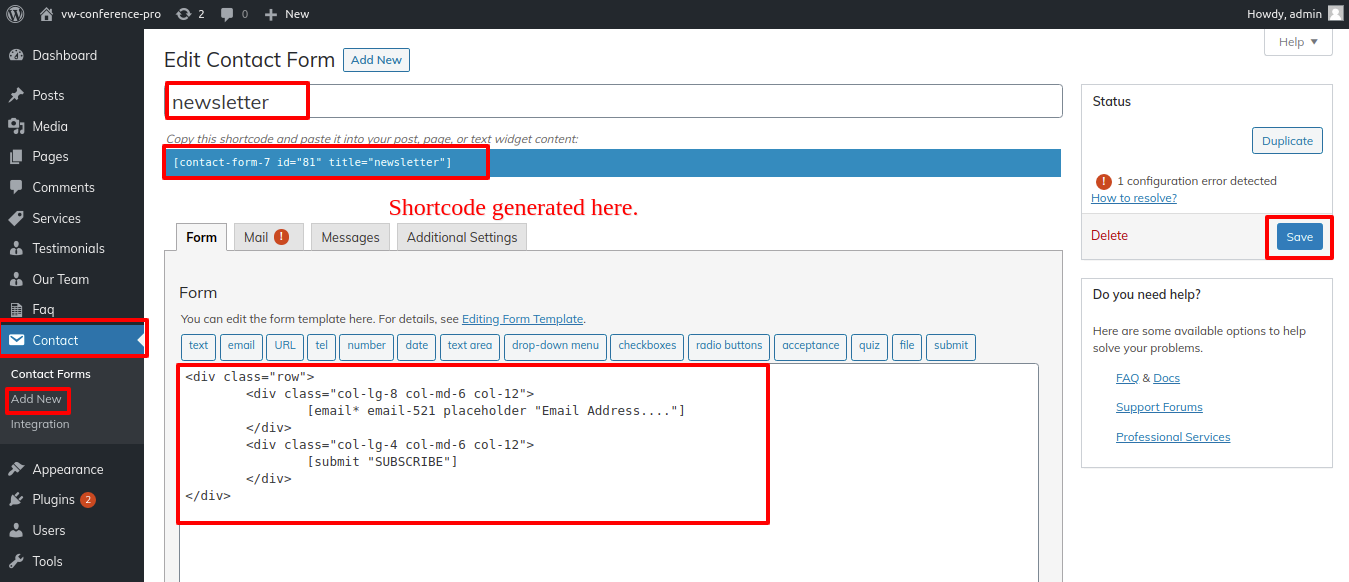Open the Editing Form Template link
The width and height of the screenshot is (1349, 582).
(x=522, y=319)
